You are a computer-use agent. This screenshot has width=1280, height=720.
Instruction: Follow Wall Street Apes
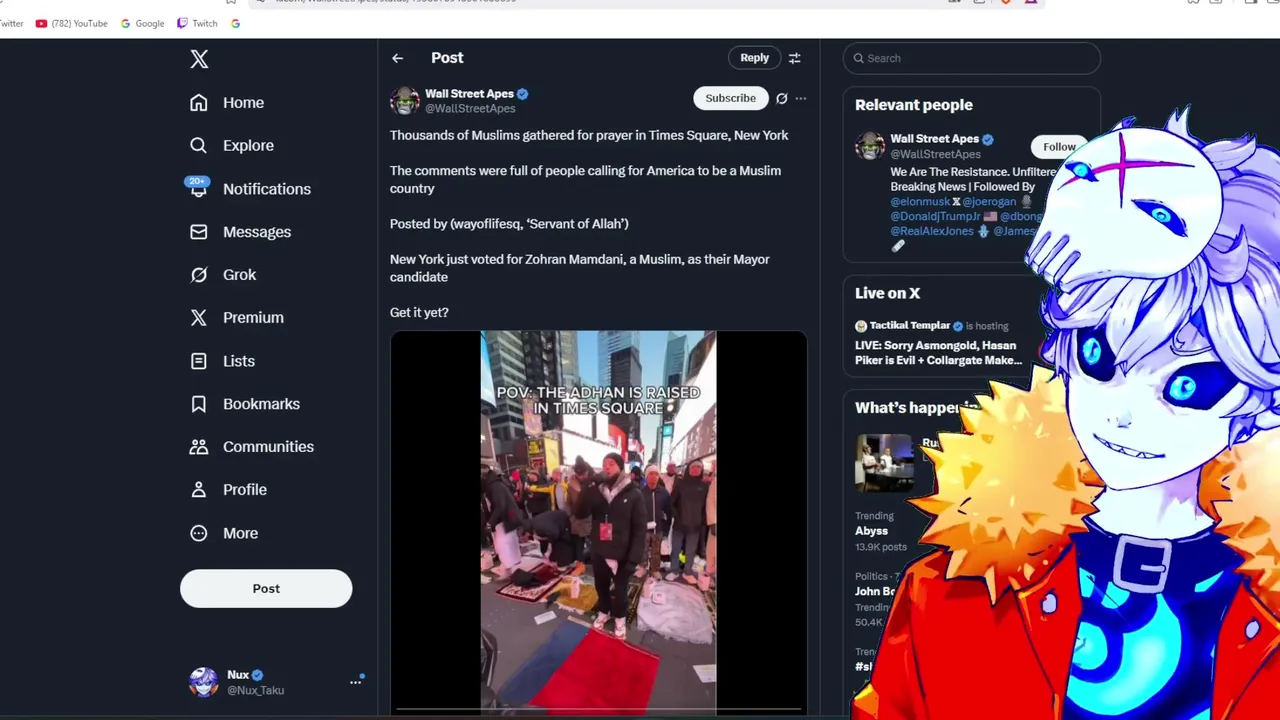[1059, 147]
